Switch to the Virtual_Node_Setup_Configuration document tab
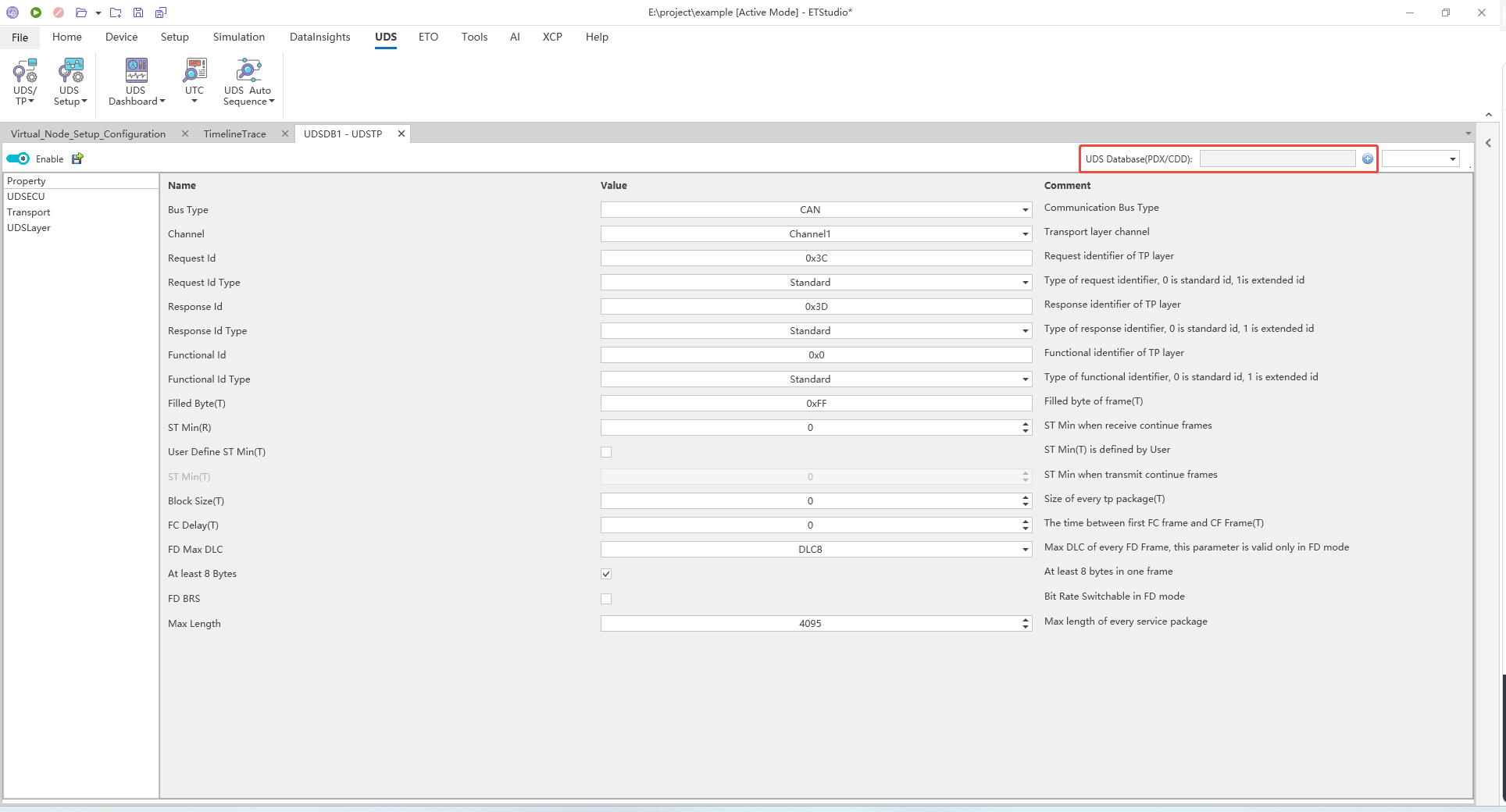 [88, 134]
